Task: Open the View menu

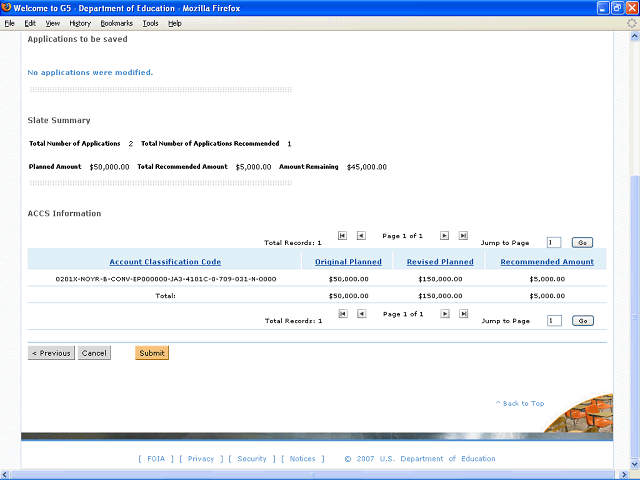Action: [x=52, y=23]
